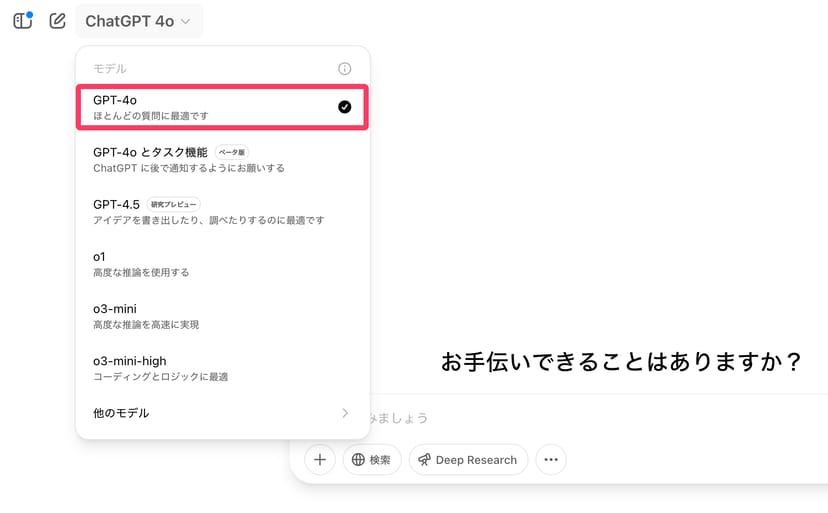Click the ベータ版 badge
828x513 pixels.
coord(232,152)
